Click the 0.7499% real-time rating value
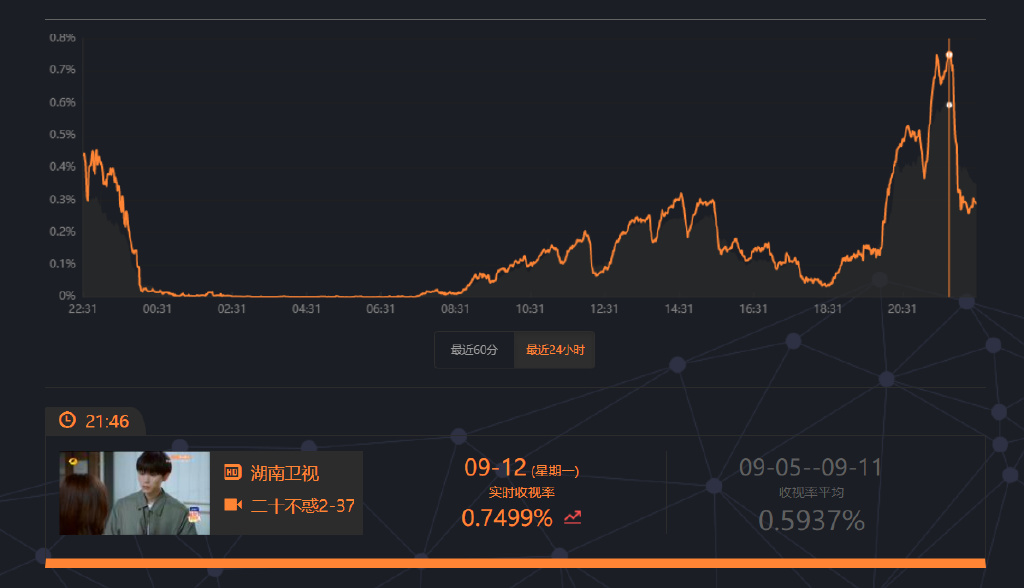Viewport: 1024px width, 588px height. 510,516
